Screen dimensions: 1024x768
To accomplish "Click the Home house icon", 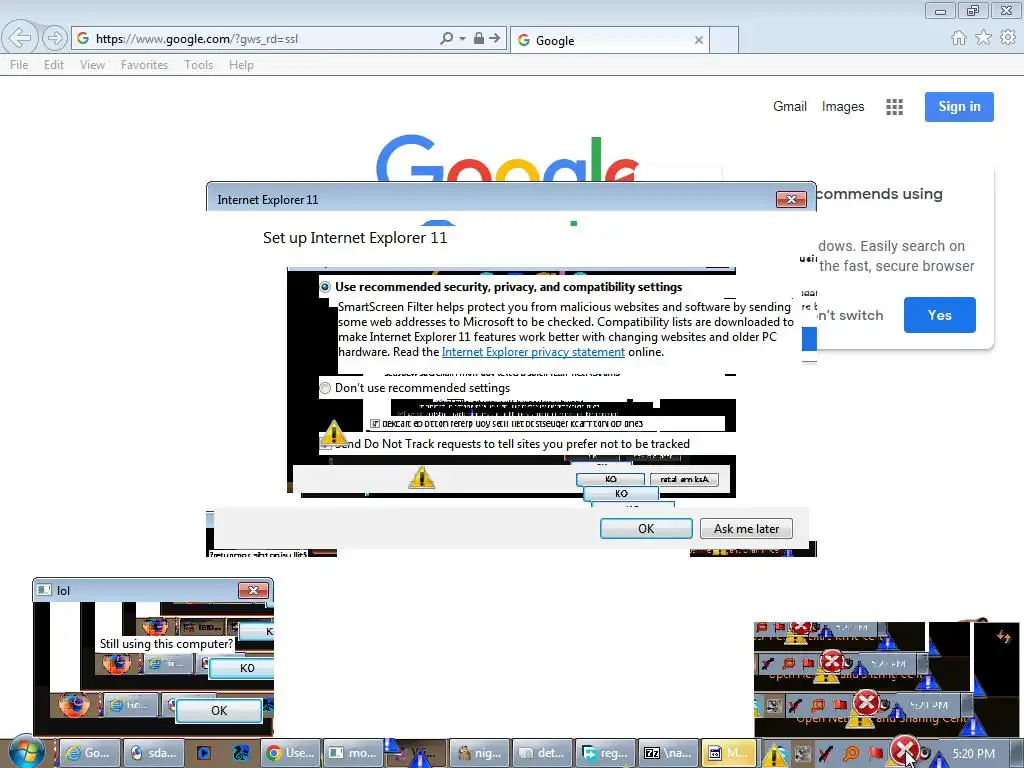I will (x=959, y=38).
